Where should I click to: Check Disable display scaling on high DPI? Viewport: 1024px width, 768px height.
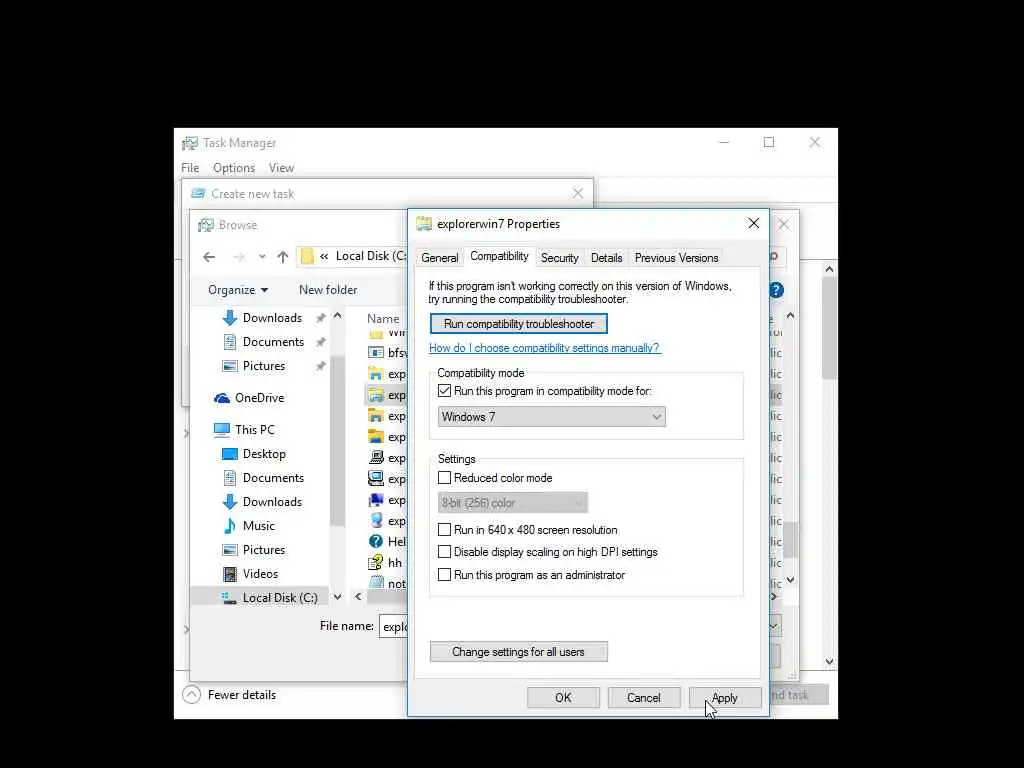(x=445, y=552)
